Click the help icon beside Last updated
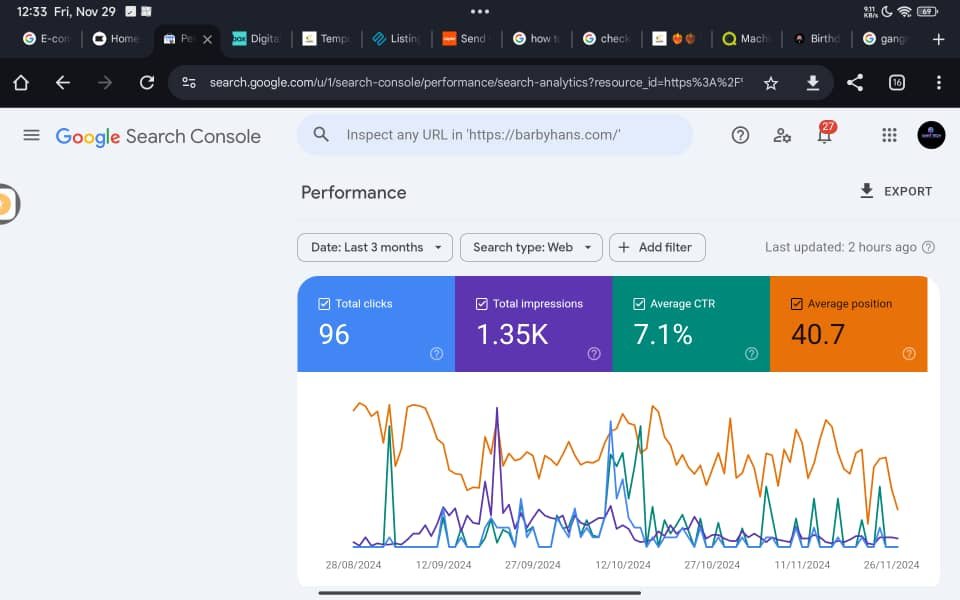Screen dimensions: 960x600 click(x=928, y=247)
